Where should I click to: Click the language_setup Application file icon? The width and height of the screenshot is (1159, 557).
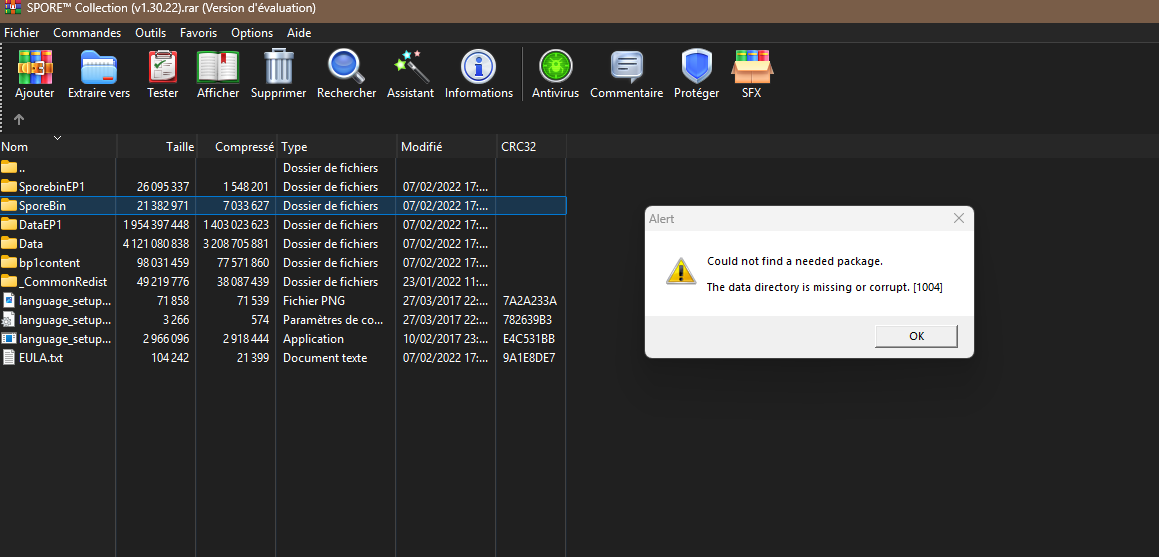pyautogui.click(x=9, y=338)
